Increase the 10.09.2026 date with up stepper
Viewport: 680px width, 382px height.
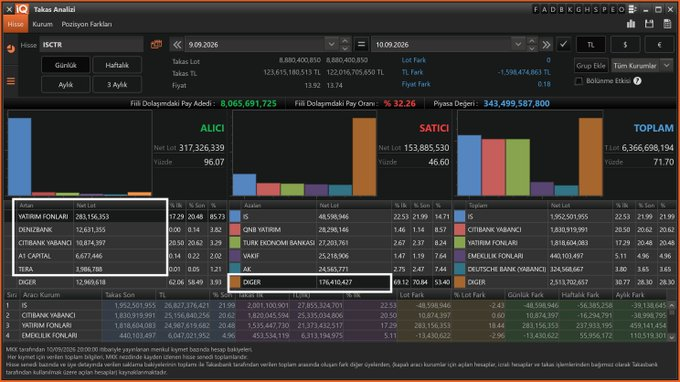(x=532, y=41)
